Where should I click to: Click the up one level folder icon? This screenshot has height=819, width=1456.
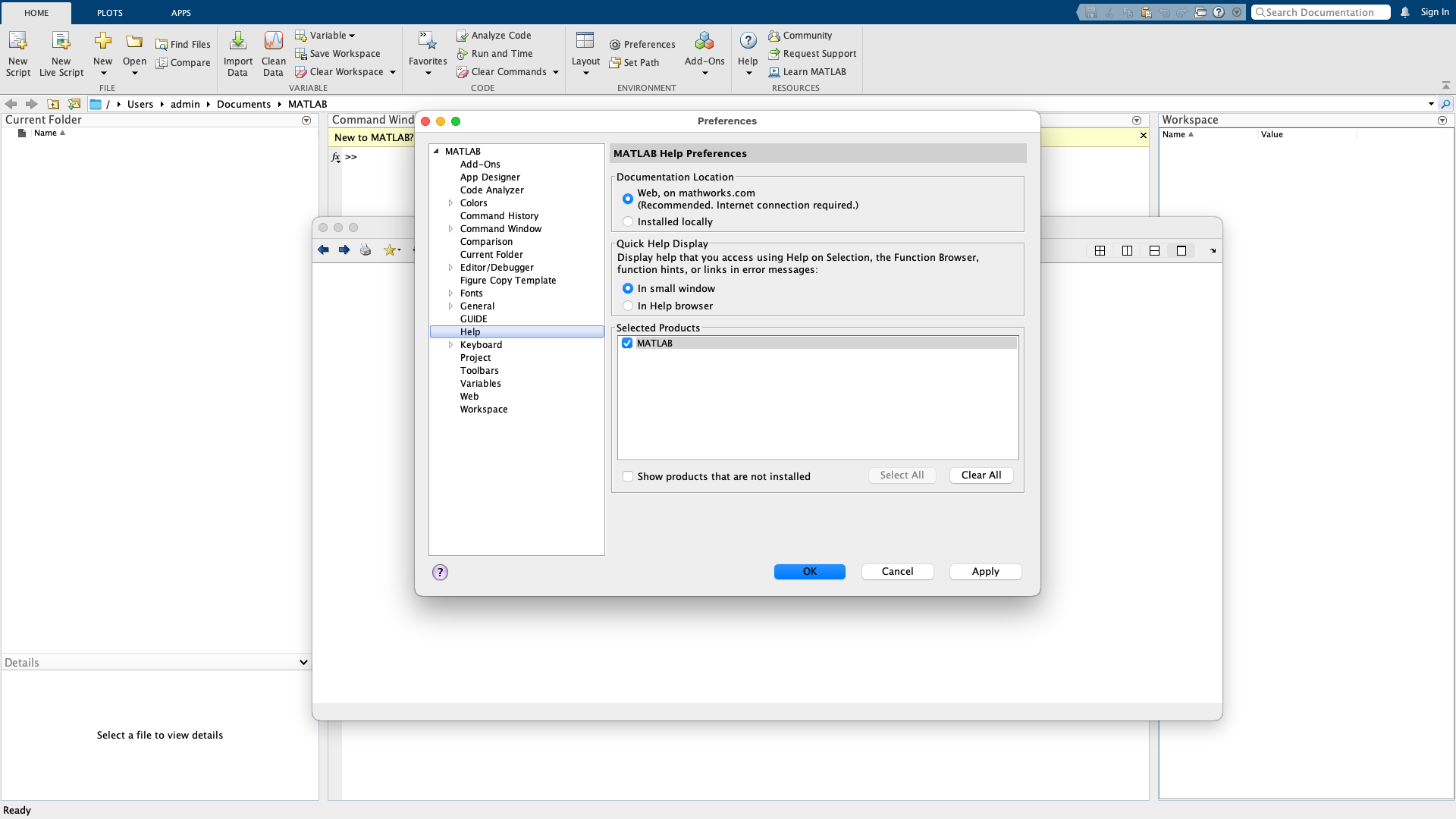(53, 104)
